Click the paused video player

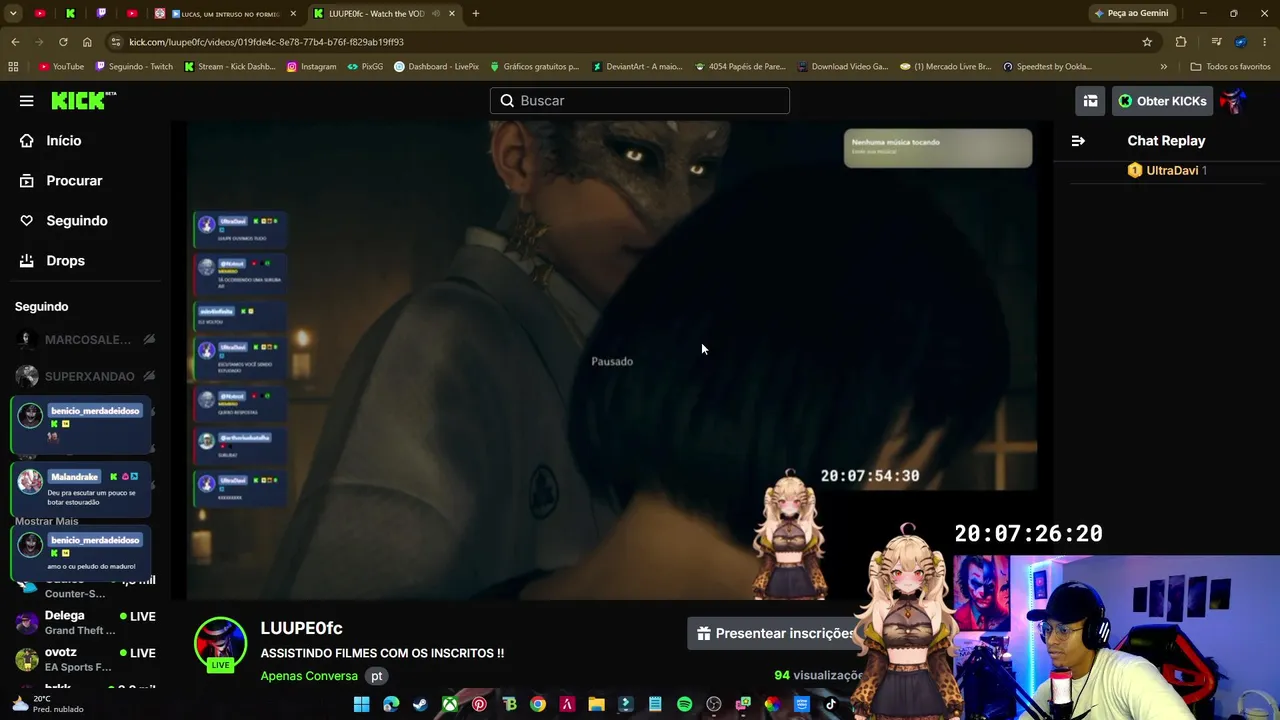click(x=611, y=360)
